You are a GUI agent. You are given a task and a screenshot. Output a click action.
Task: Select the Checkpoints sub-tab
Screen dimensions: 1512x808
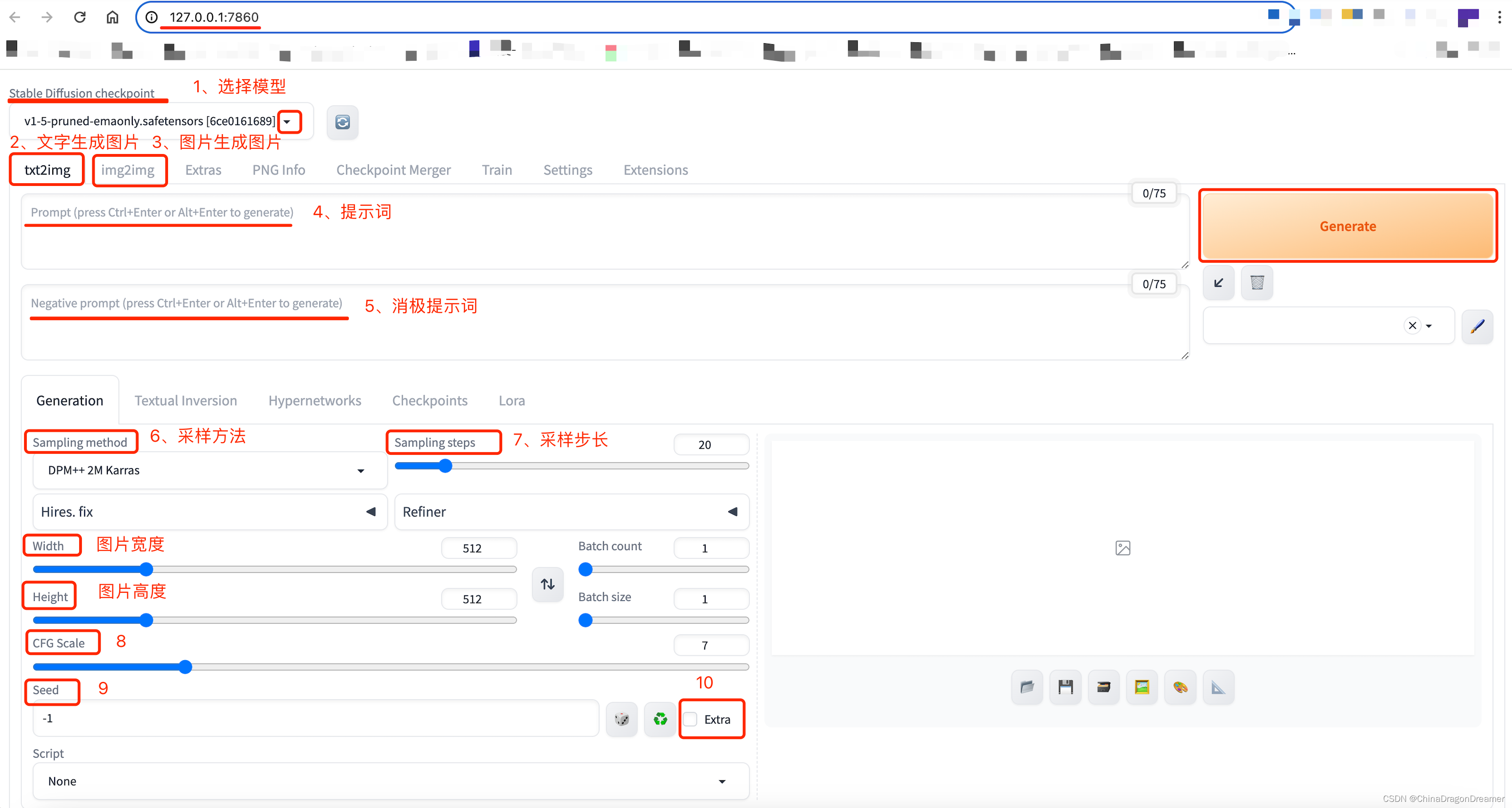[430, 401]
